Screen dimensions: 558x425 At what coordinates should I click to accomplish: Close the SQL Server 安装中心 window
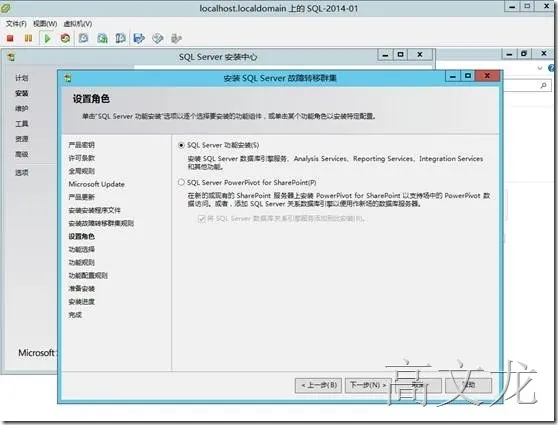(x=420, y=55)
